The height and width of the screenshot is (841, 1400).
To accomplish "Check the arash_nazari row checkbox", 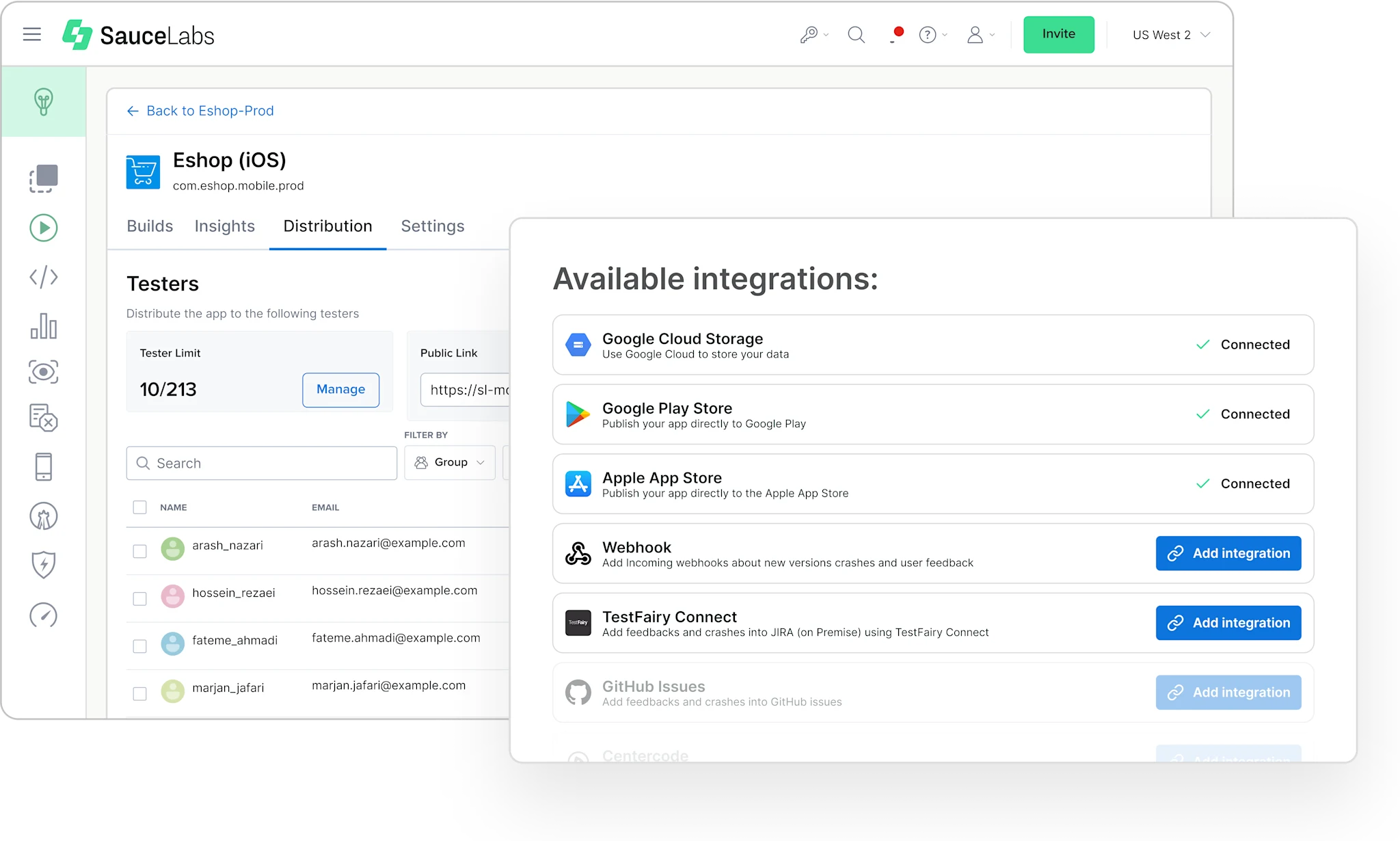I will pos(140,551).
